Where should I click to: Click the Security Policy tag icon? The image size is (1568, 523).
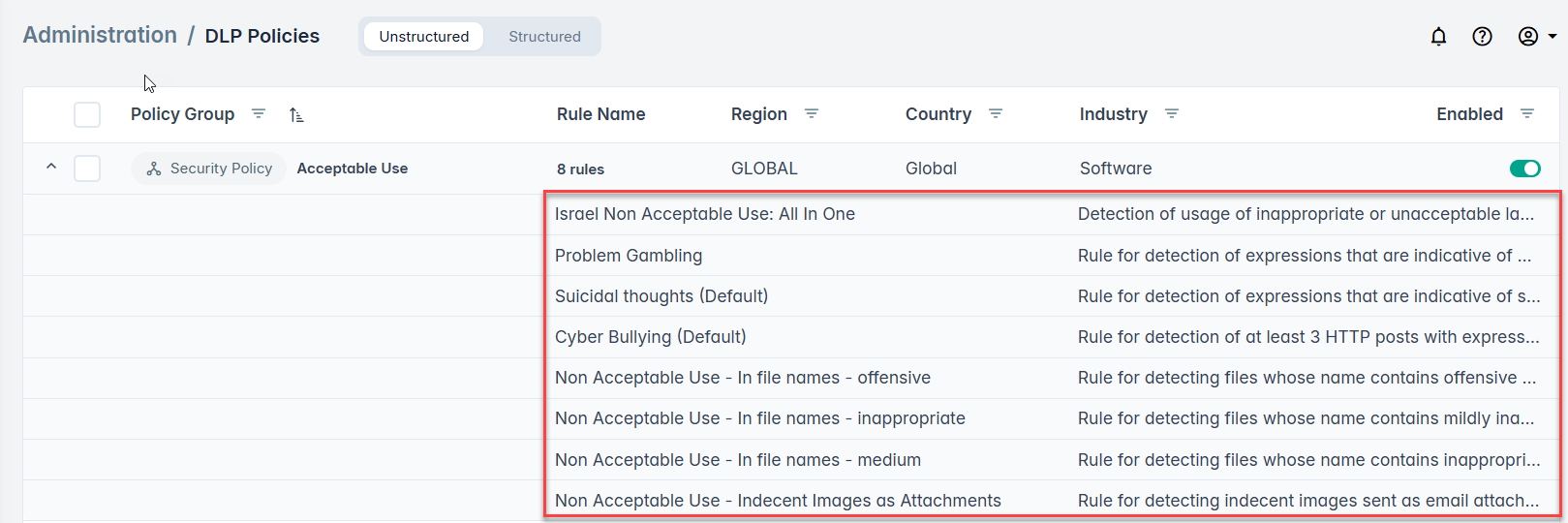click(x=154, y=169)
